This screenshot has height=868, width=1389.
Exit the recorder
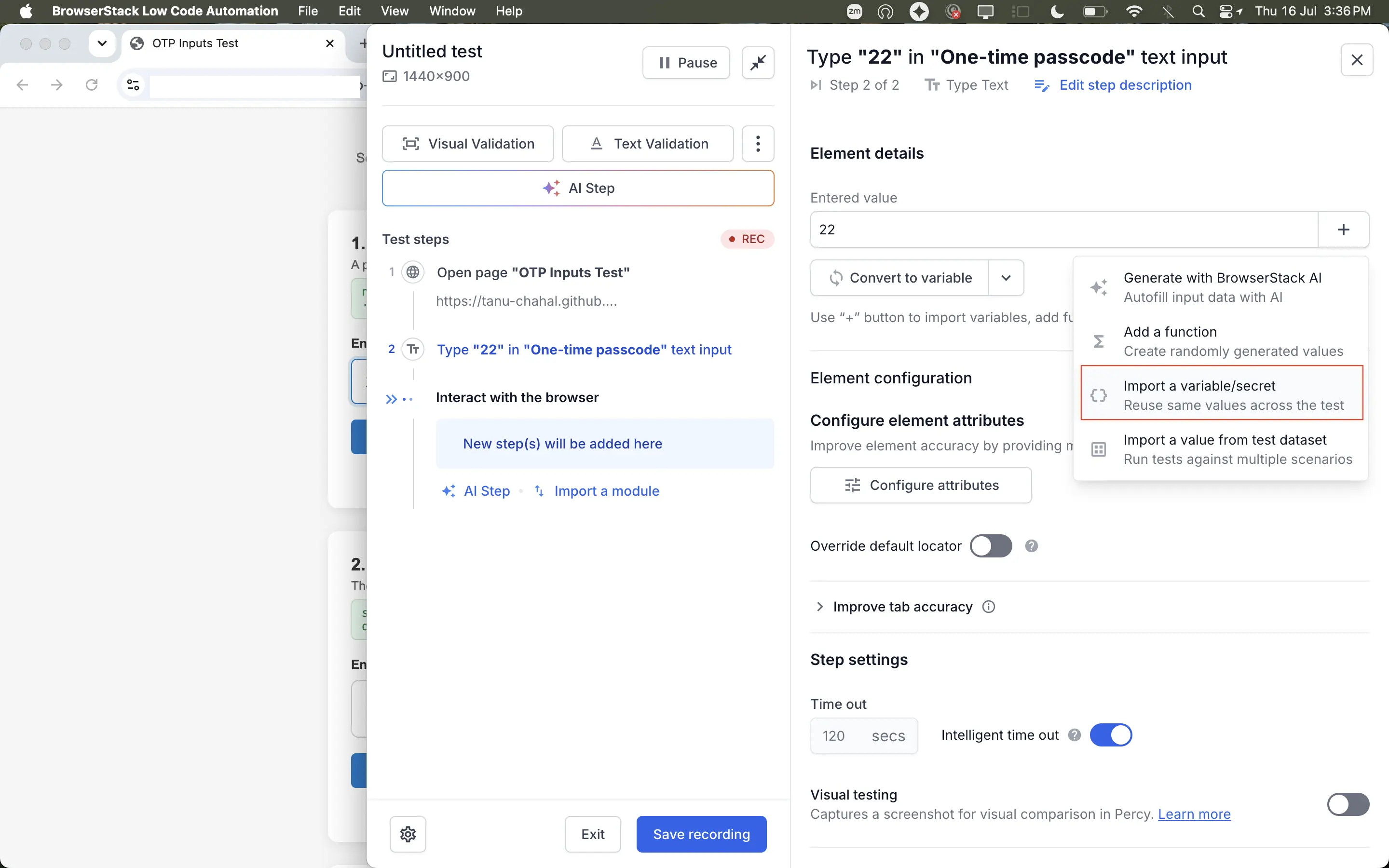pos(592,834)
